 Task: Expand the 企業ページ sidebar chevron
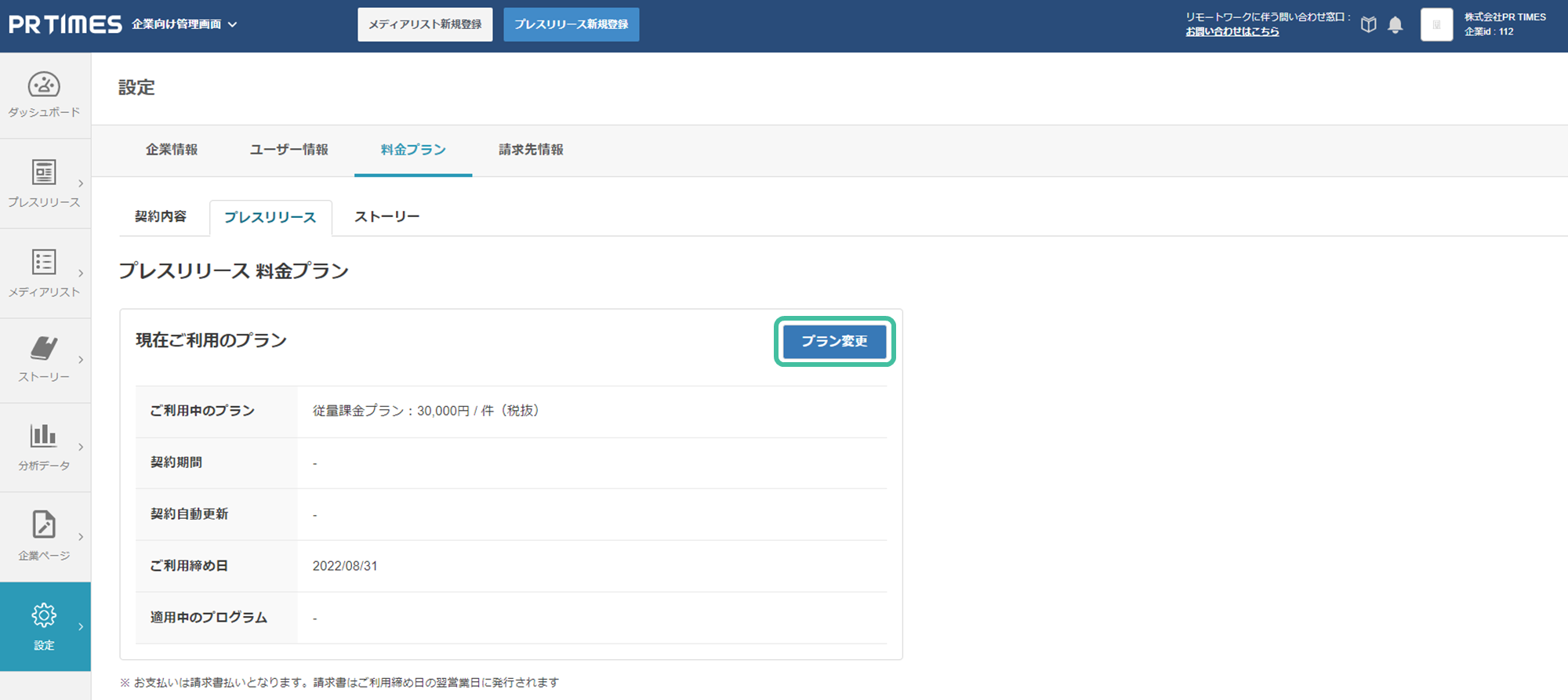(81, 537)
